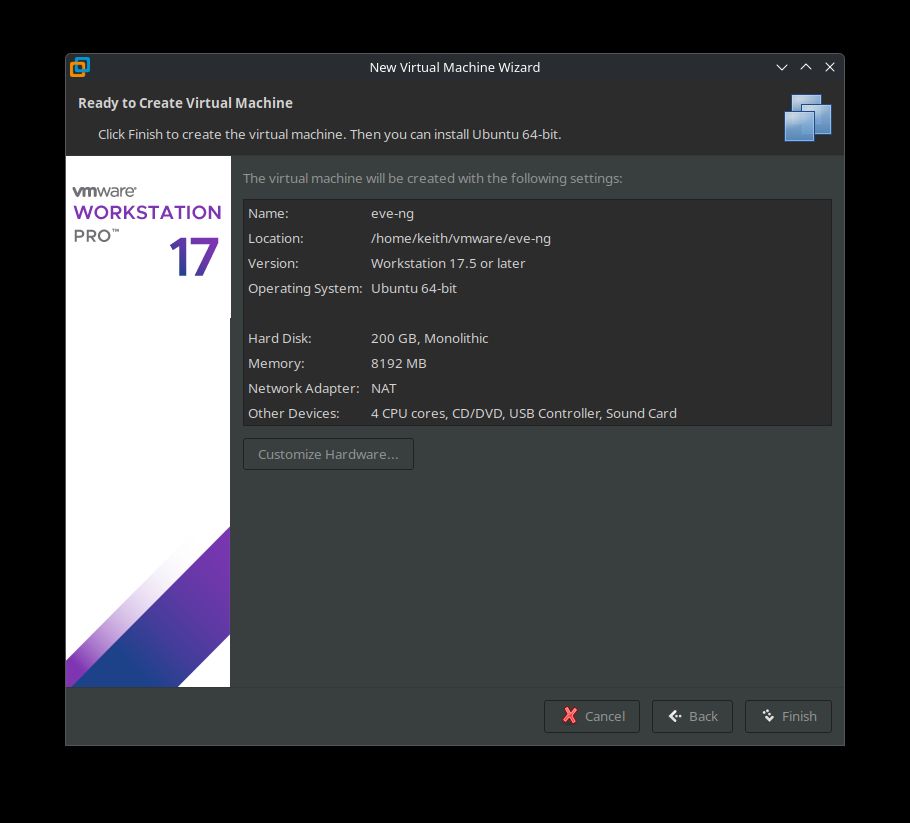
Task: Click Finish to create the virtual machine
Action: tap(788, 716)
